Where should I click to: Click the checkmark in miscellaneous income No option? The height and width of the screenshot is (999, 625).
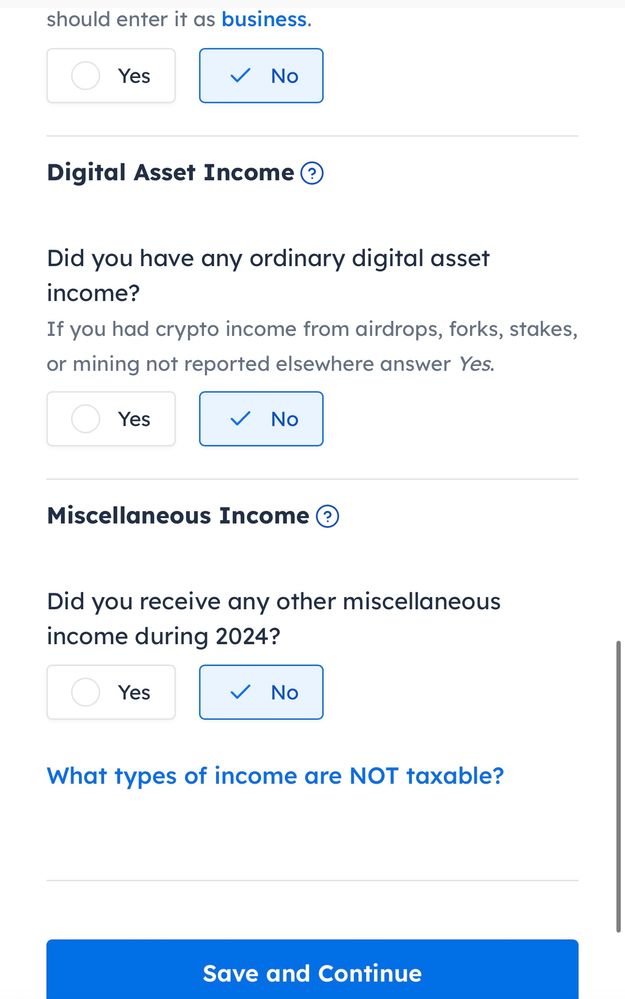click(240, 692)
